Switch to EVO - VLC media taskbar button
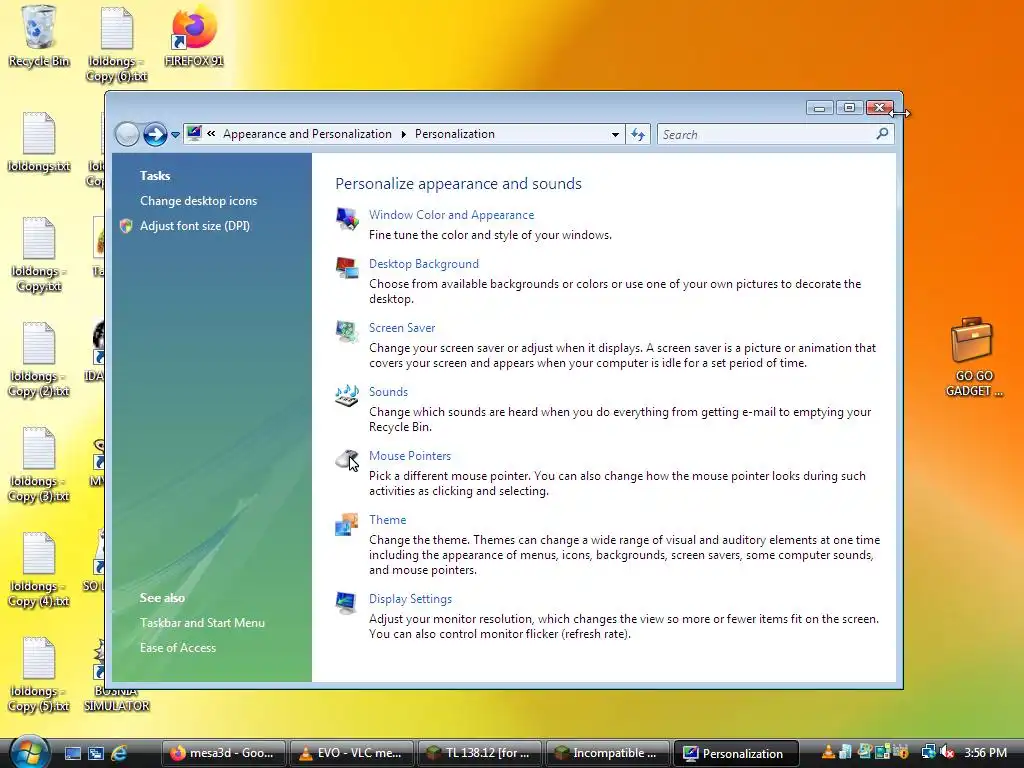This screenshot has height=768, width=1024. (351, 753)
